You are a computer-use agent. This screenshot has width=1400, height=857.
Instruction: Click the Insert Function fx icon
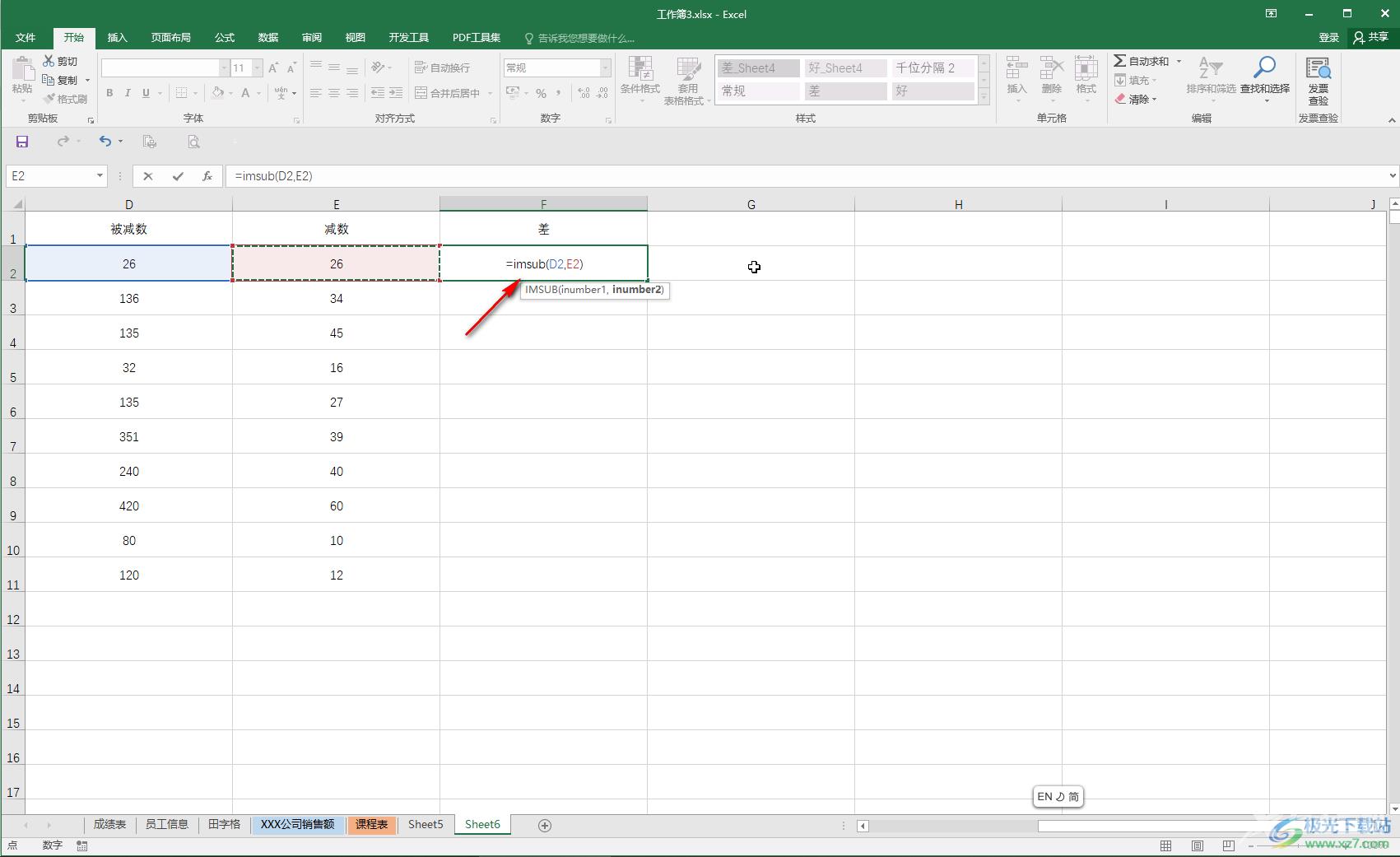207,175
